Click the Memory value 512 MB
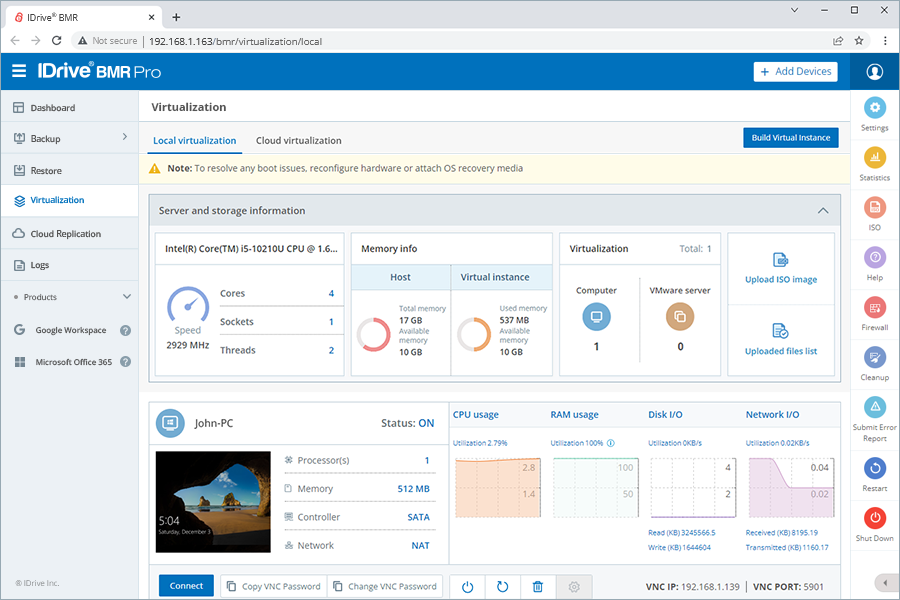The height and width of the screenshot is (600, 900). [x=413, y=489]
